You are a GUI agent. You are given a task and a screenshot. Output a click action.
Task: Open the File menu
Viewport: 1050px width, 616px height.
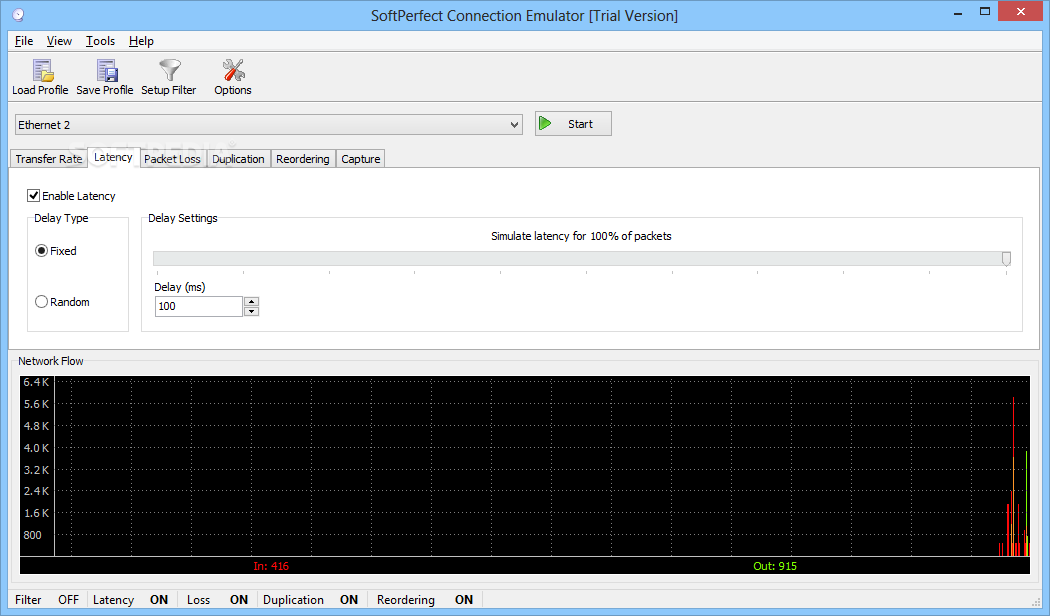pos(24,41)
